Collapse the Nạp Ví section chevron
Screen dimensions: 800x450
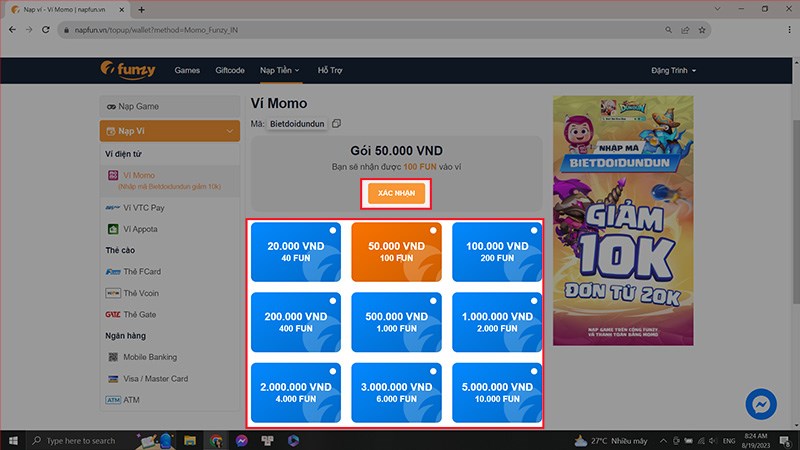[x=230, y=131]
